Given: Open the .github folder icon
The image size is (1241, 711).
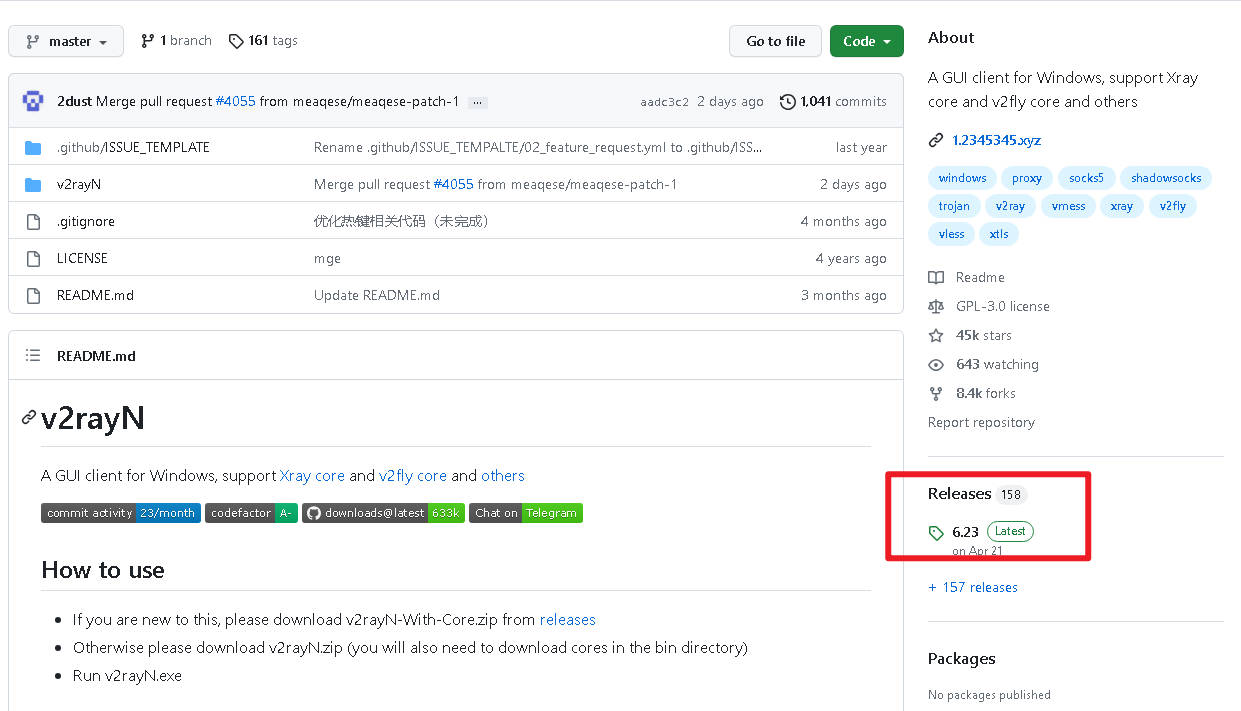Looking at the screenshot, I should [33, 148].
